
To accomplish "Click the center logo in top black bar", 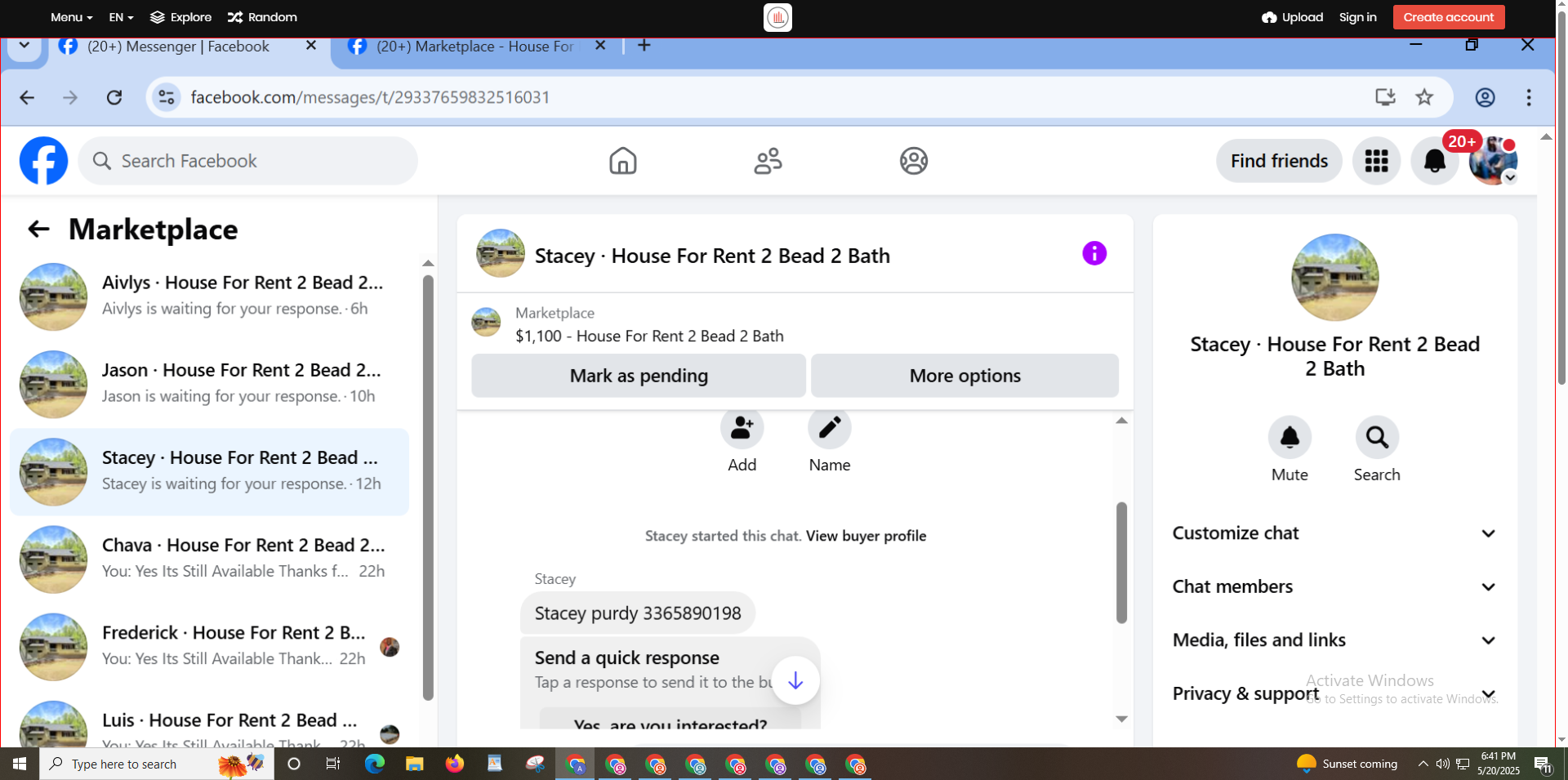I will 777,17.
